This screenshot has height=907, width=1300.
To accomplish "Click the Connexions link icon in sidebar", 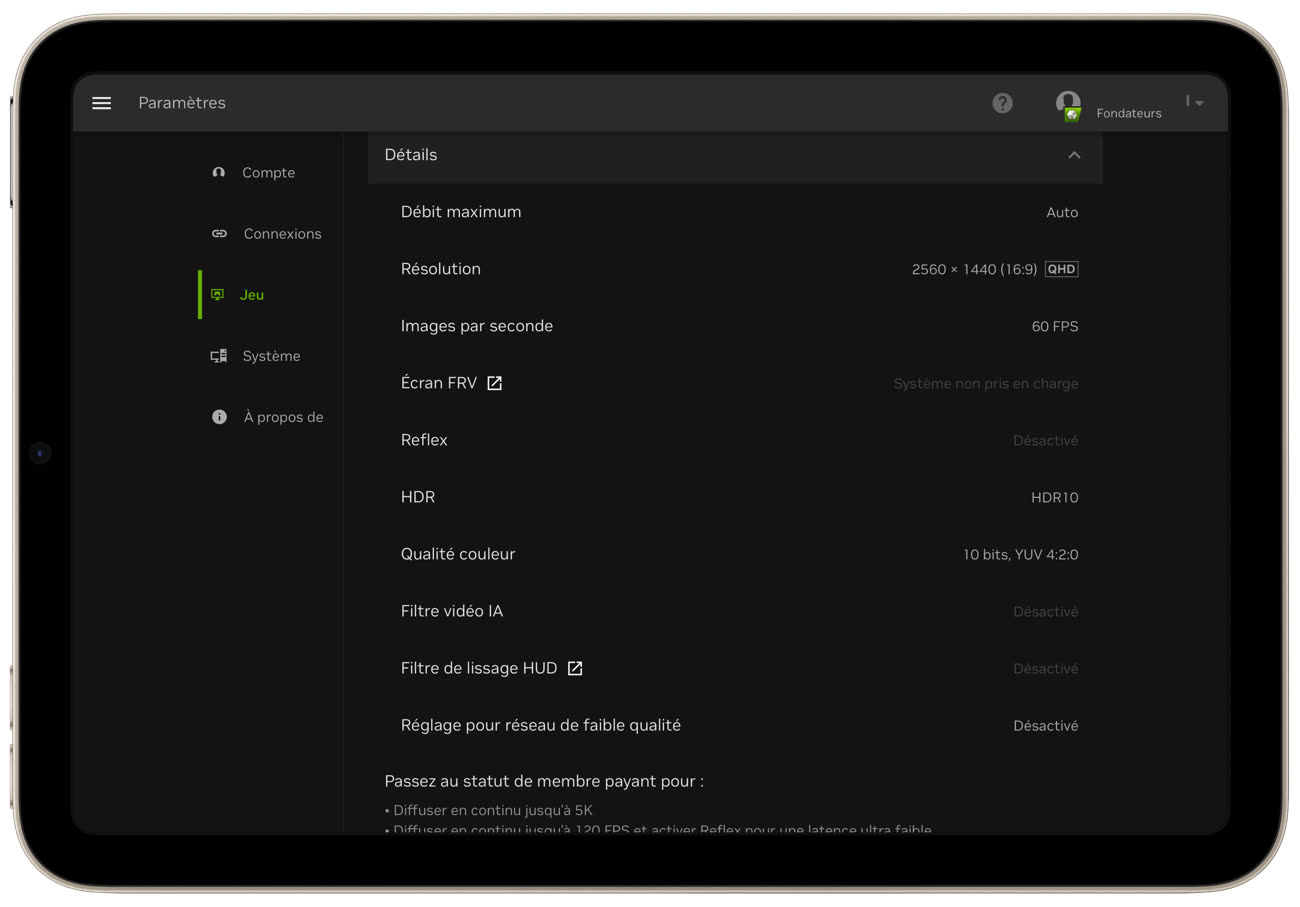I will (x=219, y=234).
